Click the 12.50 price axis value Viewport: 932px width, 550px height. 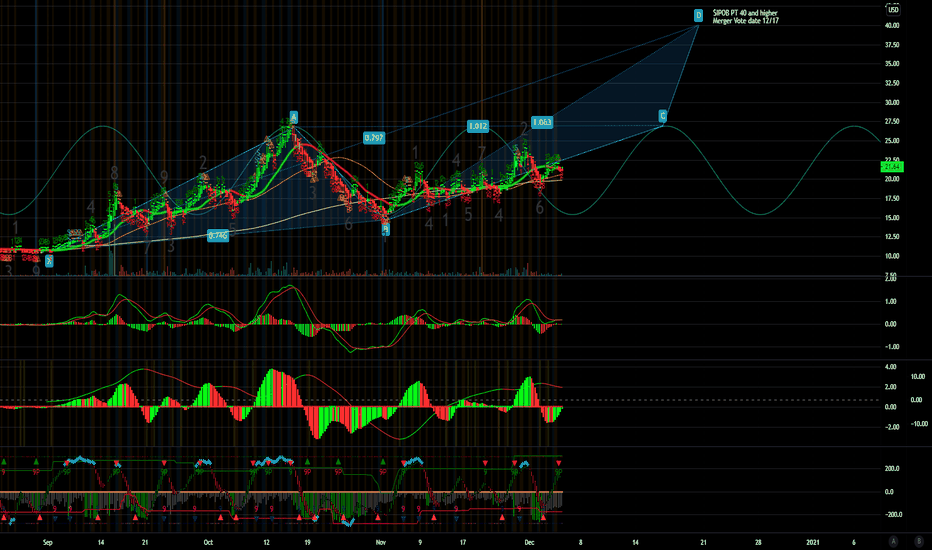[892, 237]
